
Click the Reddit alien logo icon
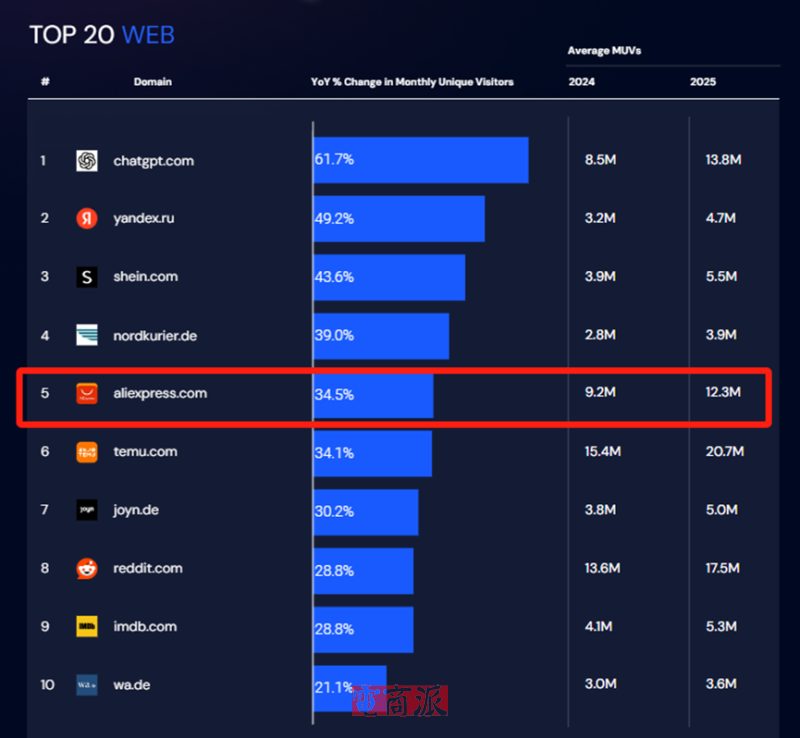click(87, 568)
